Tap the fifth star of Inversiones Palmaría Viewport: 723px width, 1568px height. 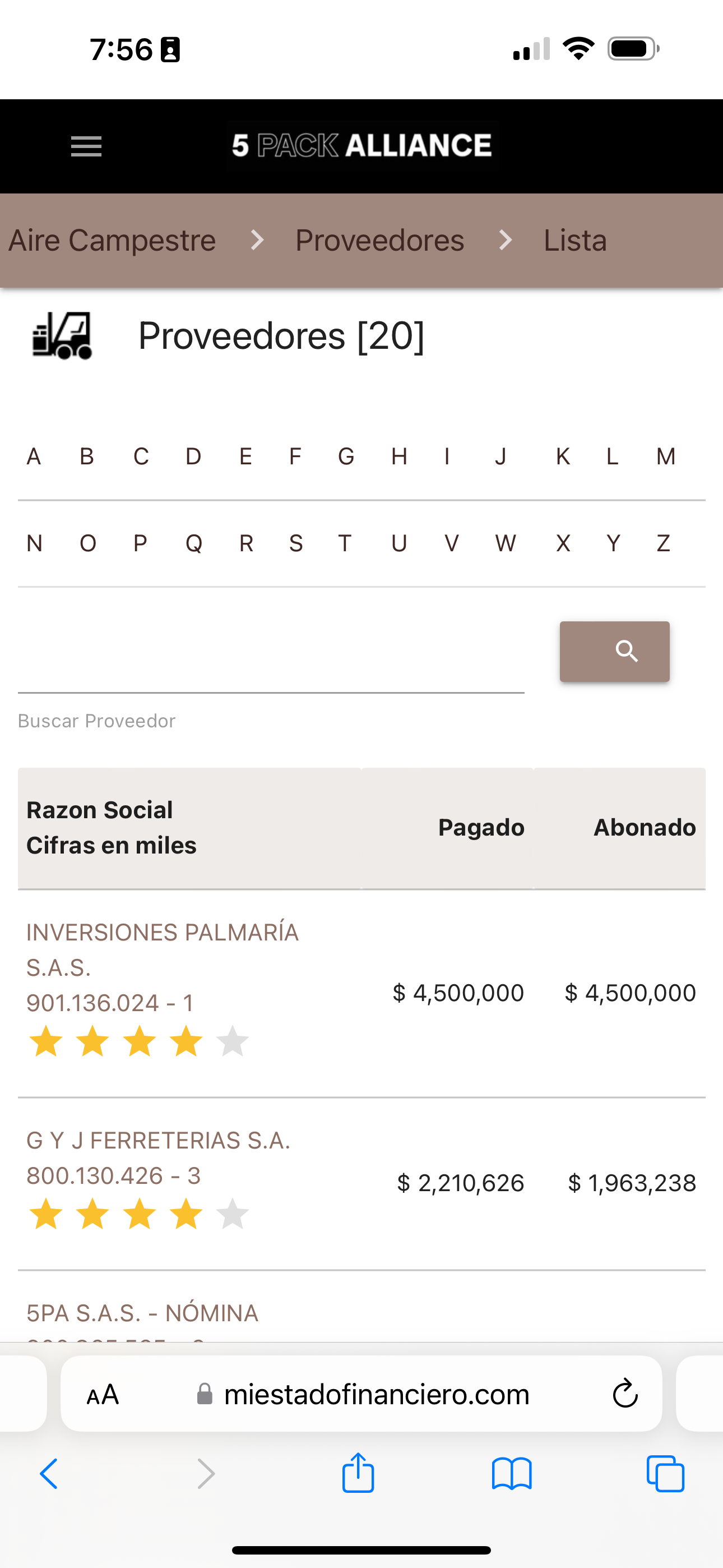(233, 1041)
